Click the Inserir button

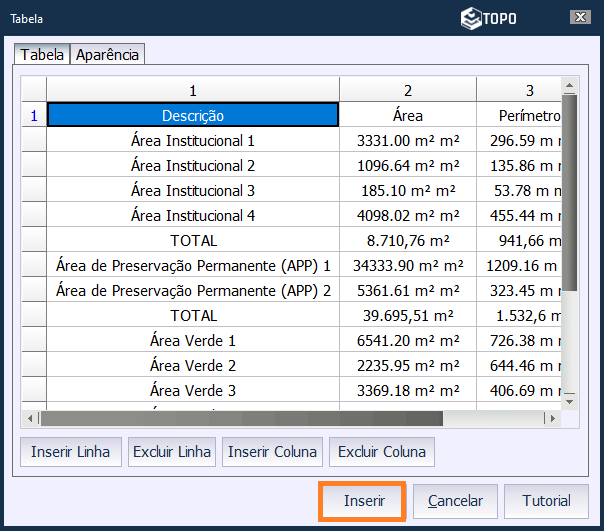click(x=361, y=501)
